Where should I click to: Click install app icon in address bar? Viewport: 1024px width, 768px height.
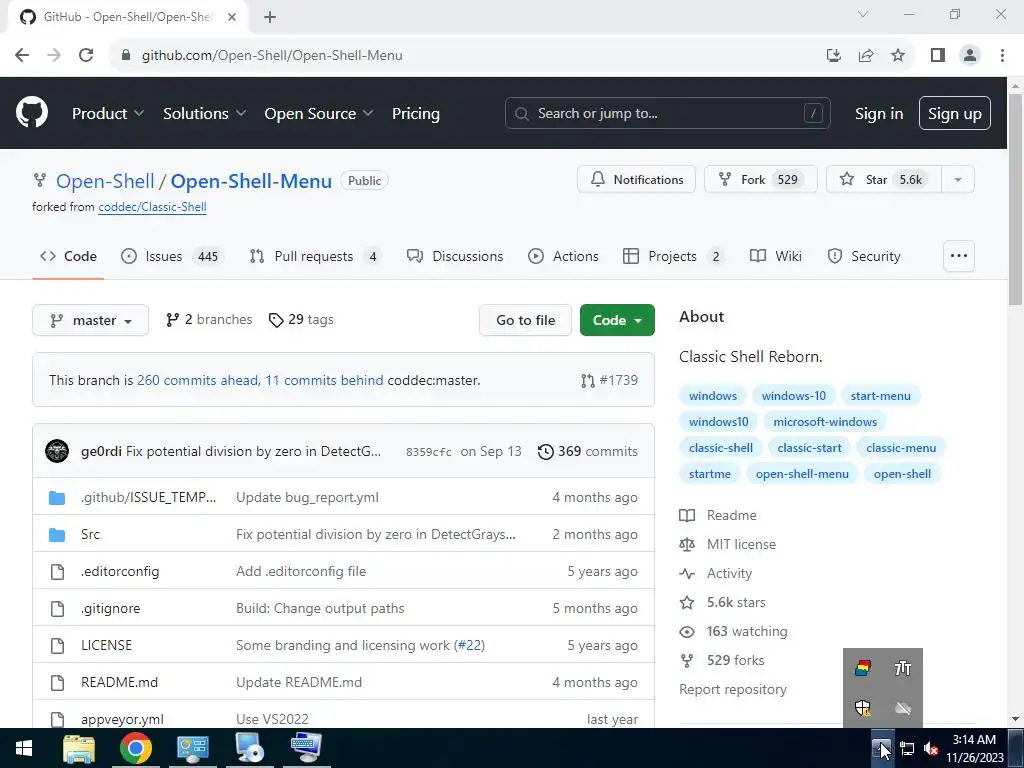click(833, 55)
